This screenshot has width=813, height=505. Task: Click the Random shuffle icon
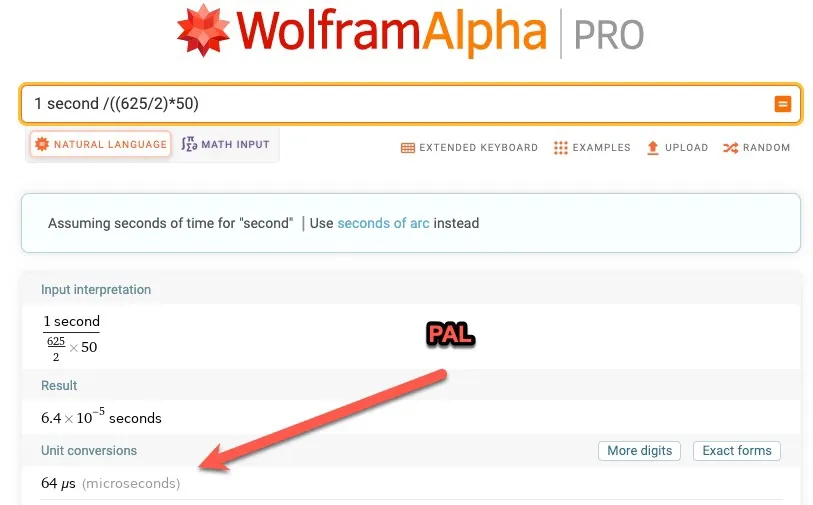click(731, 148)
